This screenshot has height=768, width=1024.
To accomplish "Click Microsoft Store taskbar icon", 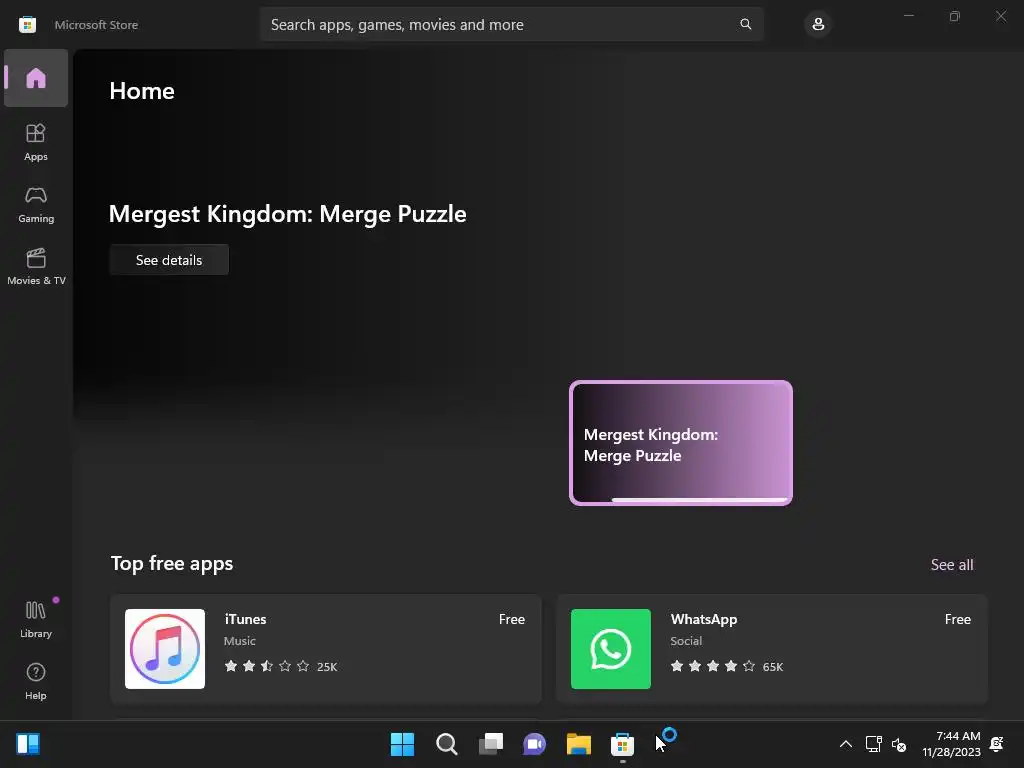I will 622,744.
